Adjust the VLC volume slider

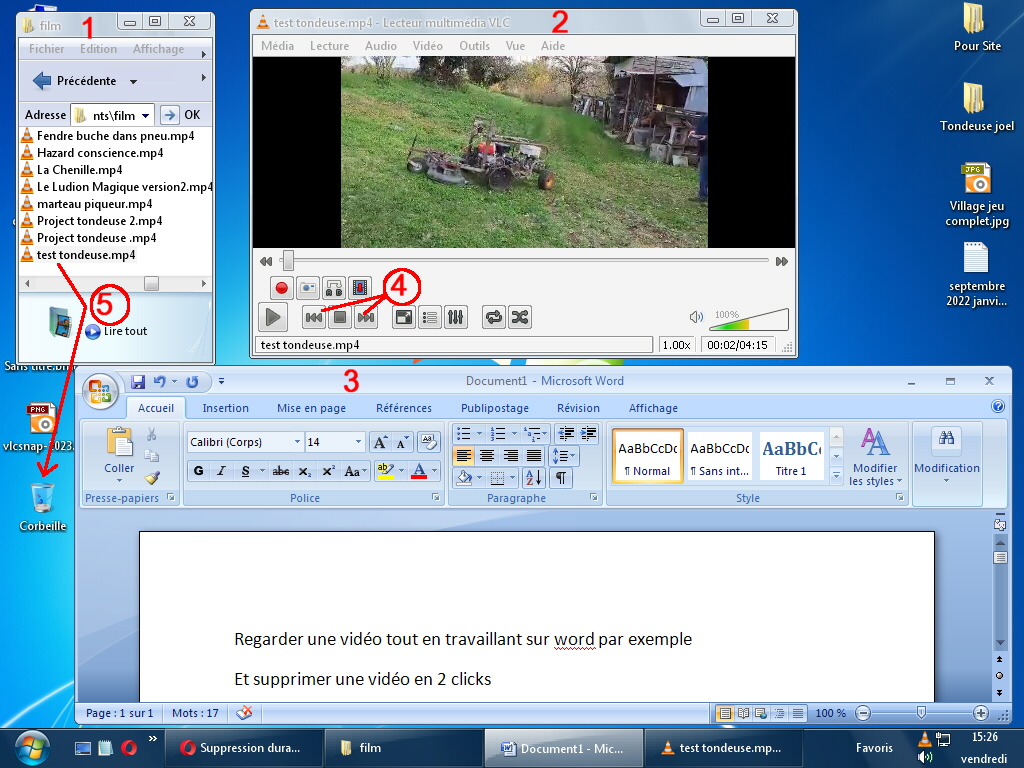tap(750, 319)
